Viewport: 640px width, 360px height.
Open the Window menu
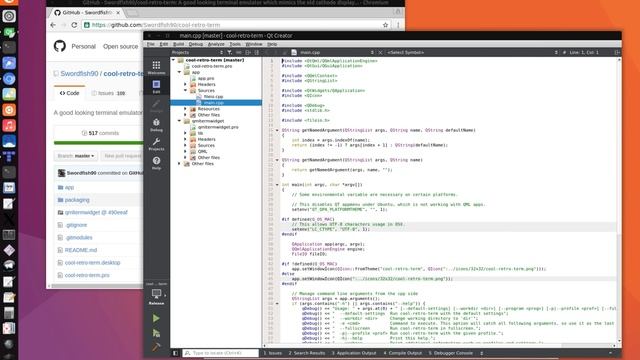coord(254,44)
